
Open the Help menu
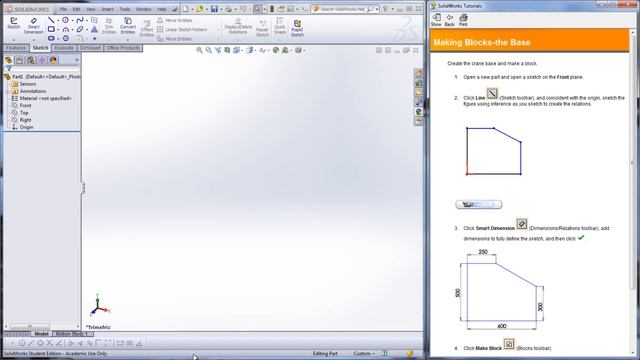pos(162,9)
